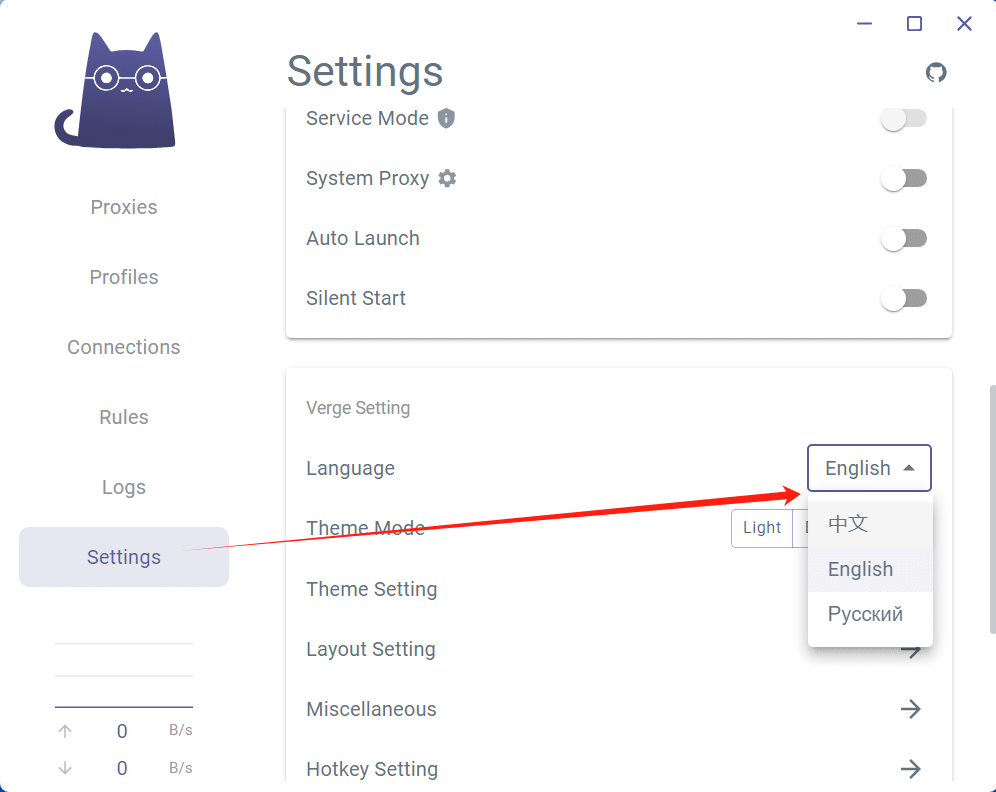Click the Service Mode info shield icon
This screenshot has height=792, width=996.
coord(447,118)
